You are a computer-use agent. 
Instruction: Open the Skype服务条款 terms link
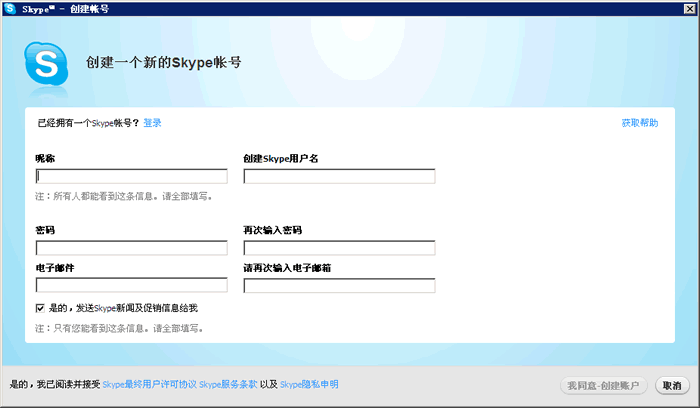tap(228, 384)
